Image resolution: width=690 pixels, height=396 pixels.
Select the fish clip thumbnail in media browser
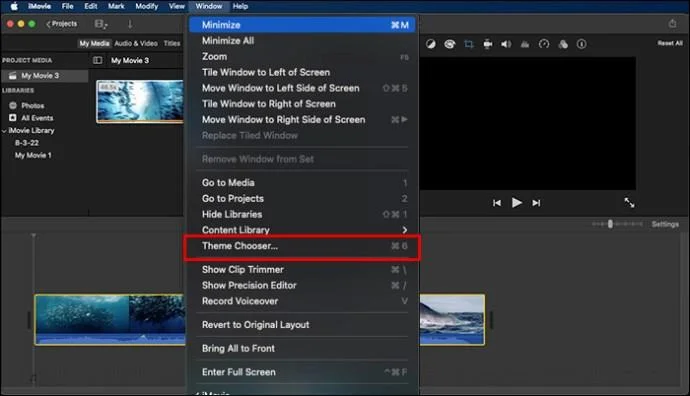click(x=140, y=102)
